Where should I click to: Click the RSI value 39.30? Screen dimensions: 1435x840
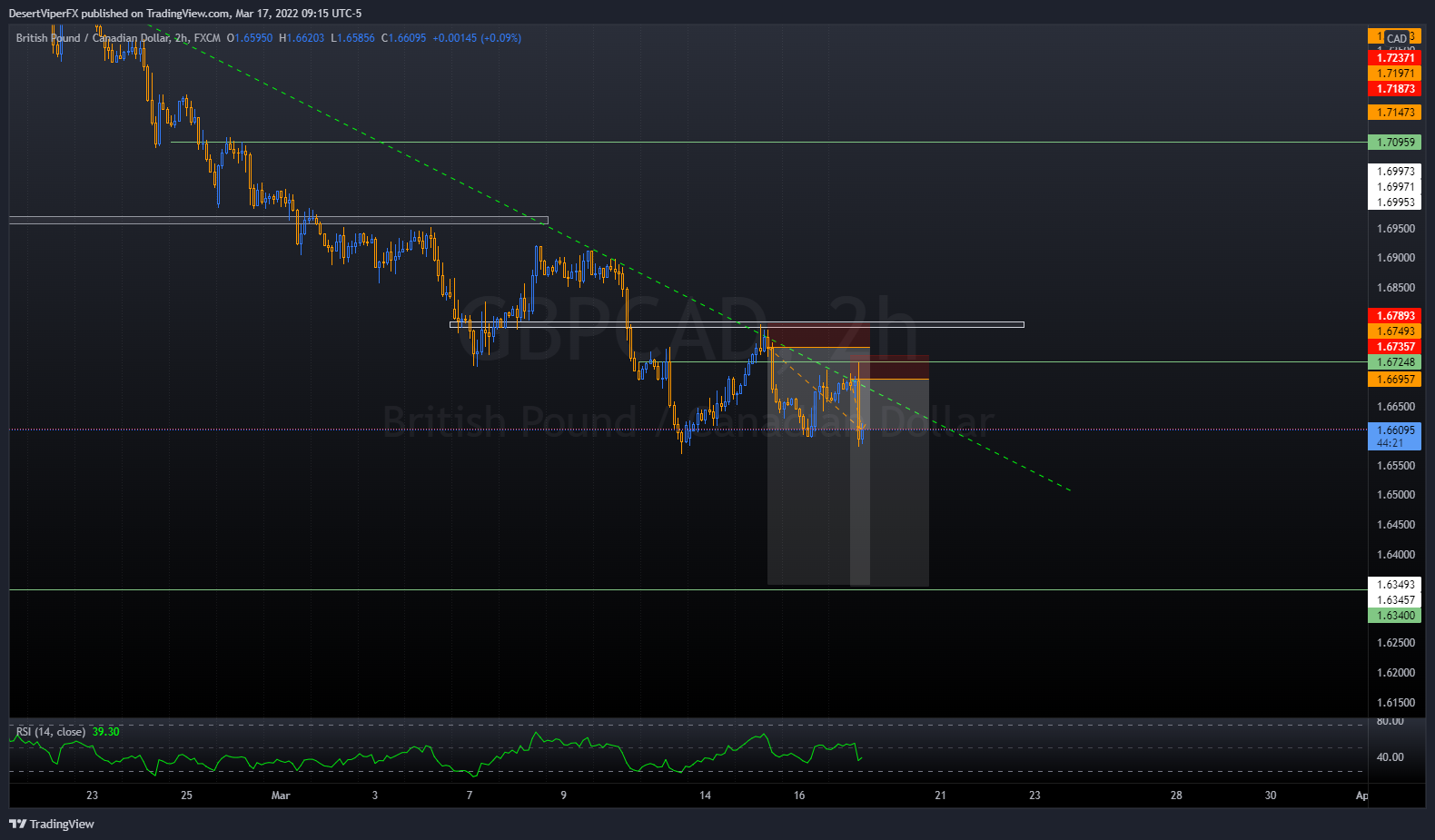[105, 732]
